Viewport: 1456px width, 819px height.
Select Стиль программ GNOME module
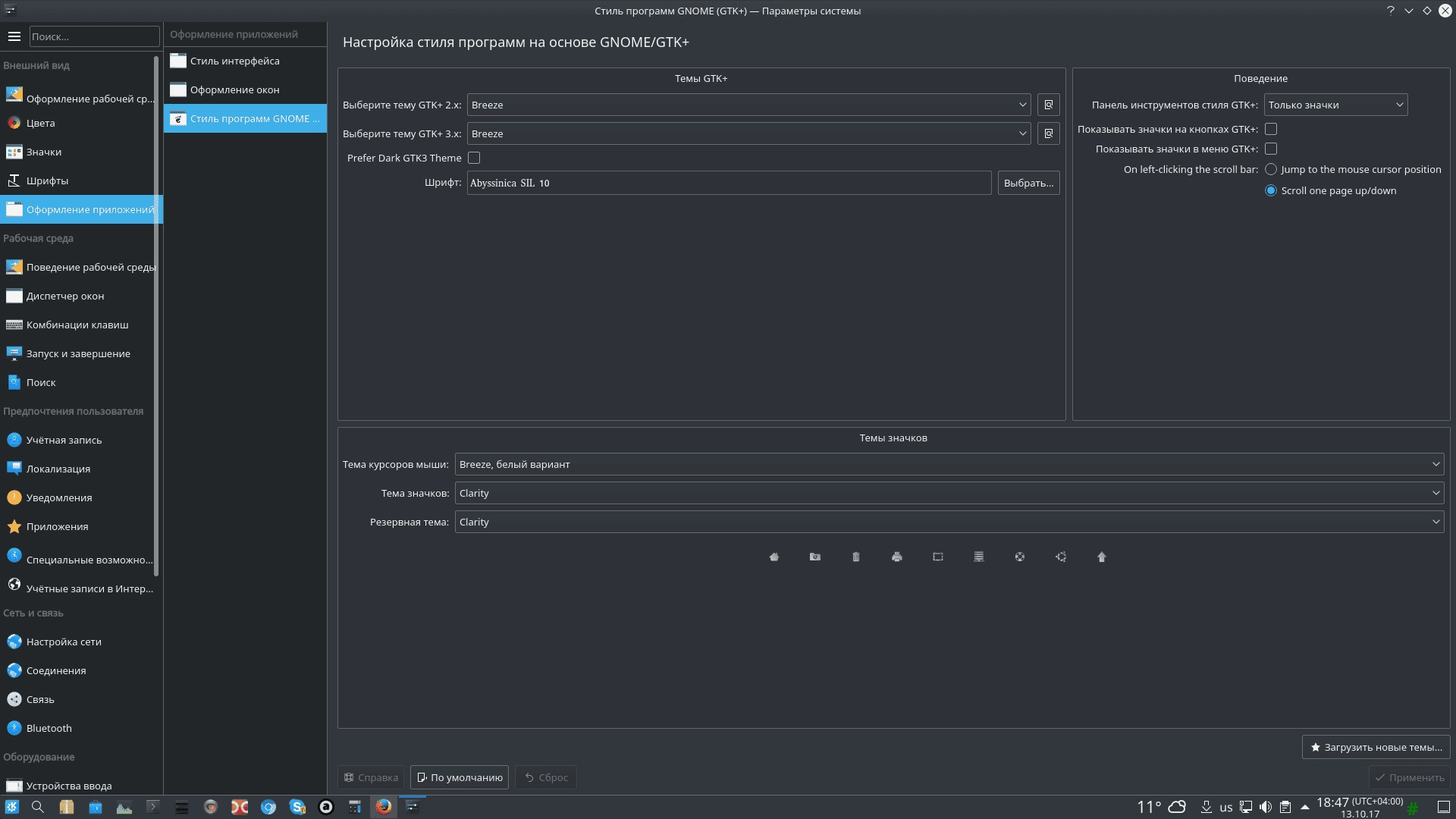point(245,118)
